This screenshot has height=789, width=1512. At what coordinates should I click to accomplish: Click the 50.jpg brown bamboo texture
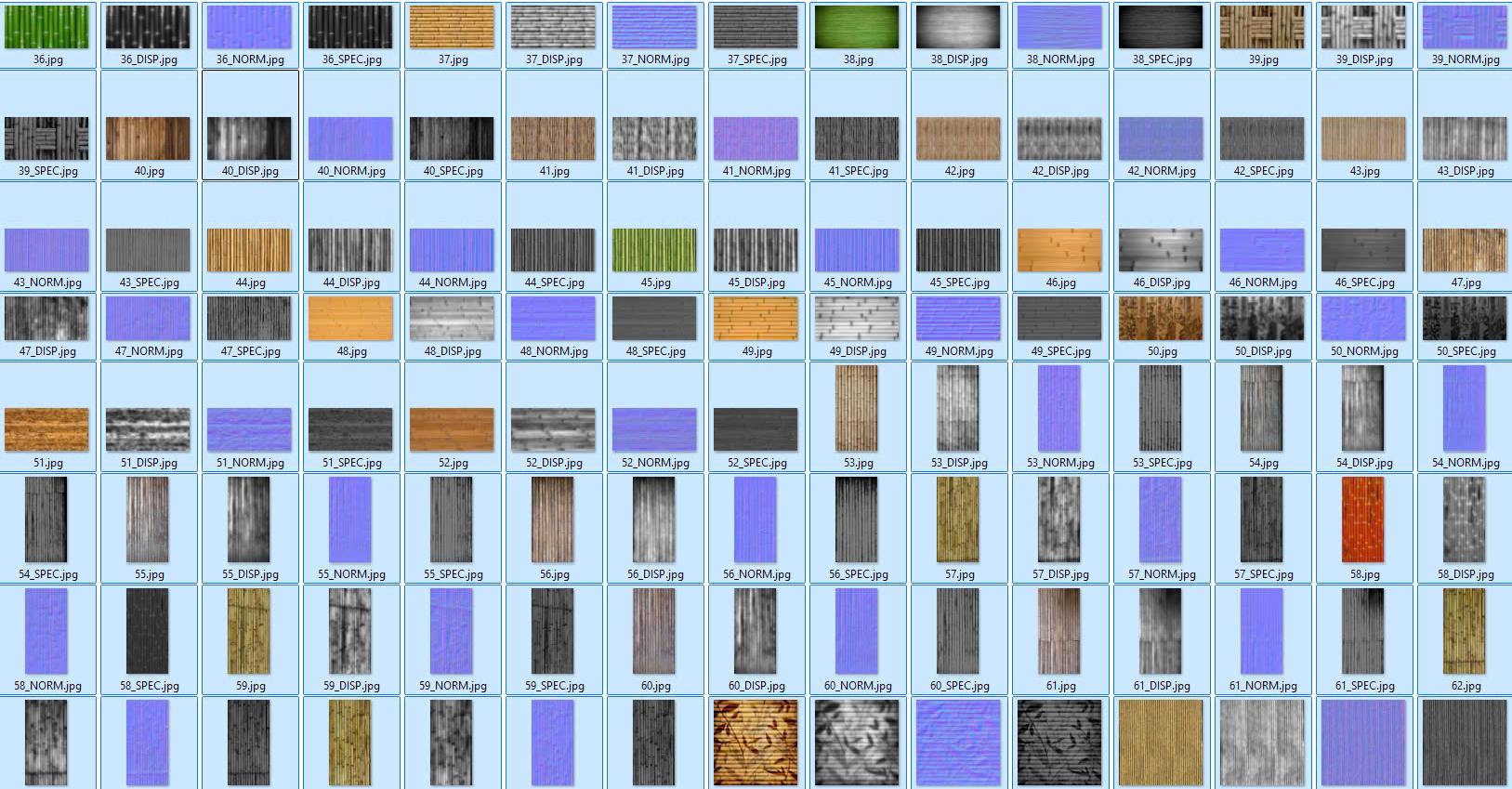[1161, 319]
